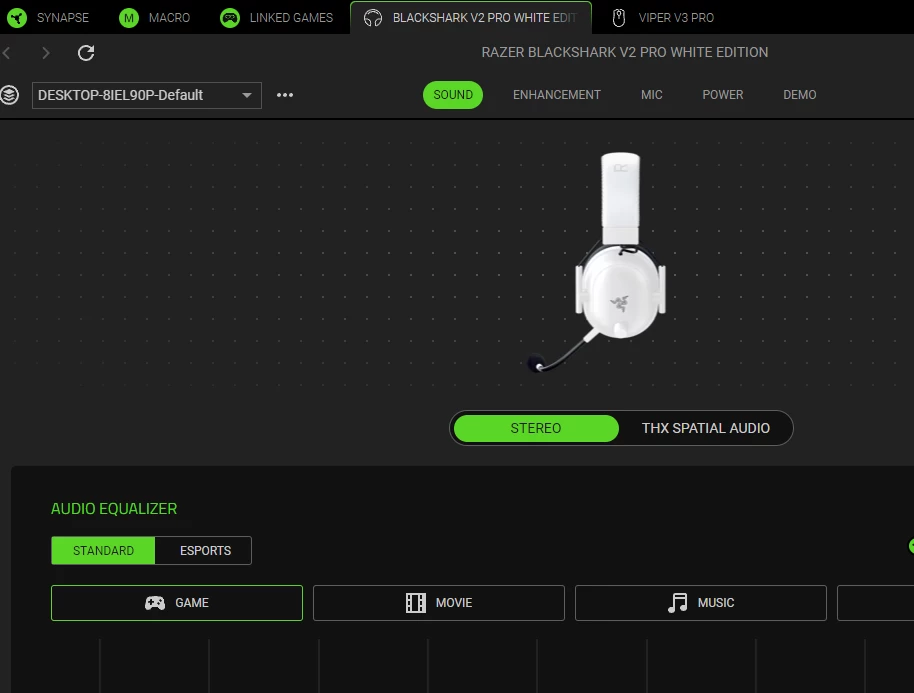Screen dimensions: 914x693
Task: Open the SYNAPSE tab
Action: tap(48, 17)
